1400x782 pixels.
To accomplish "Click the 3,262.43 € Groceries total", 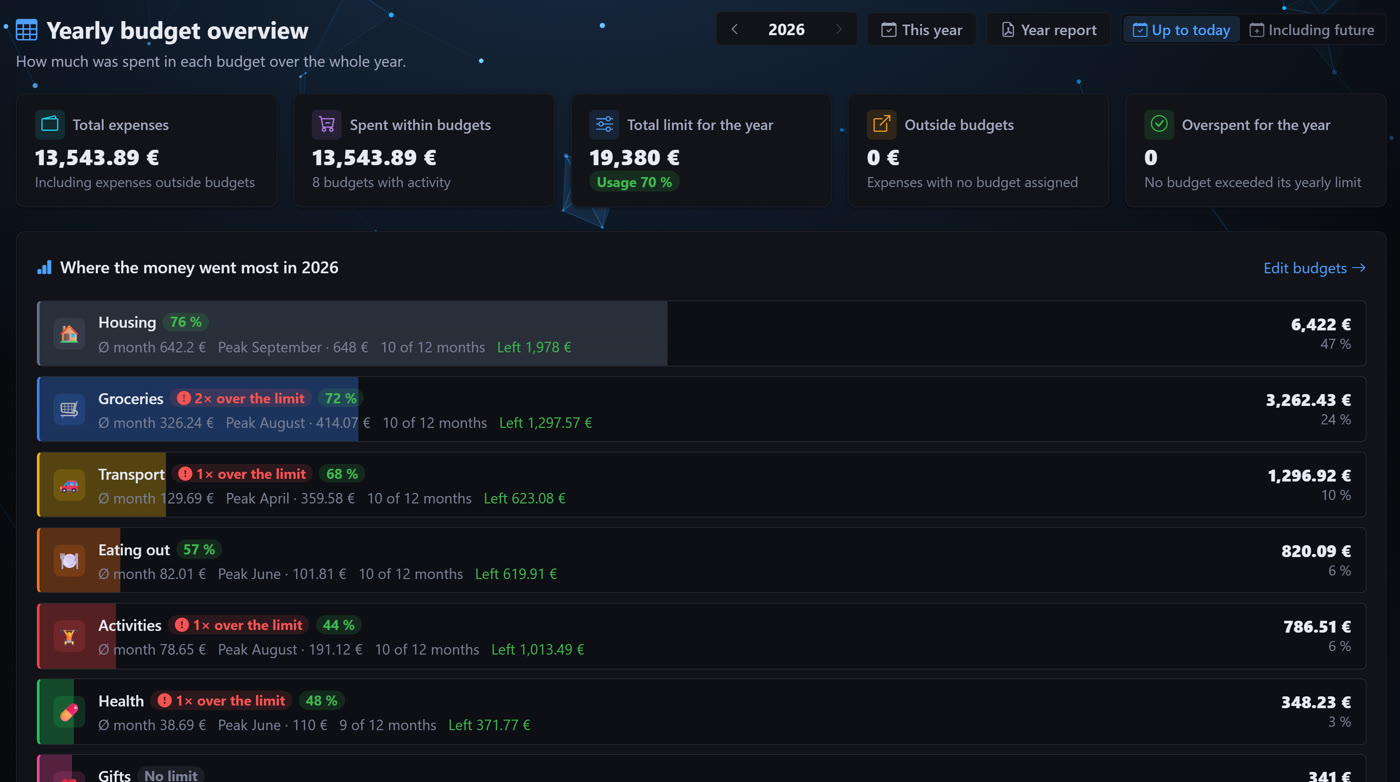I will point(1309,400).
